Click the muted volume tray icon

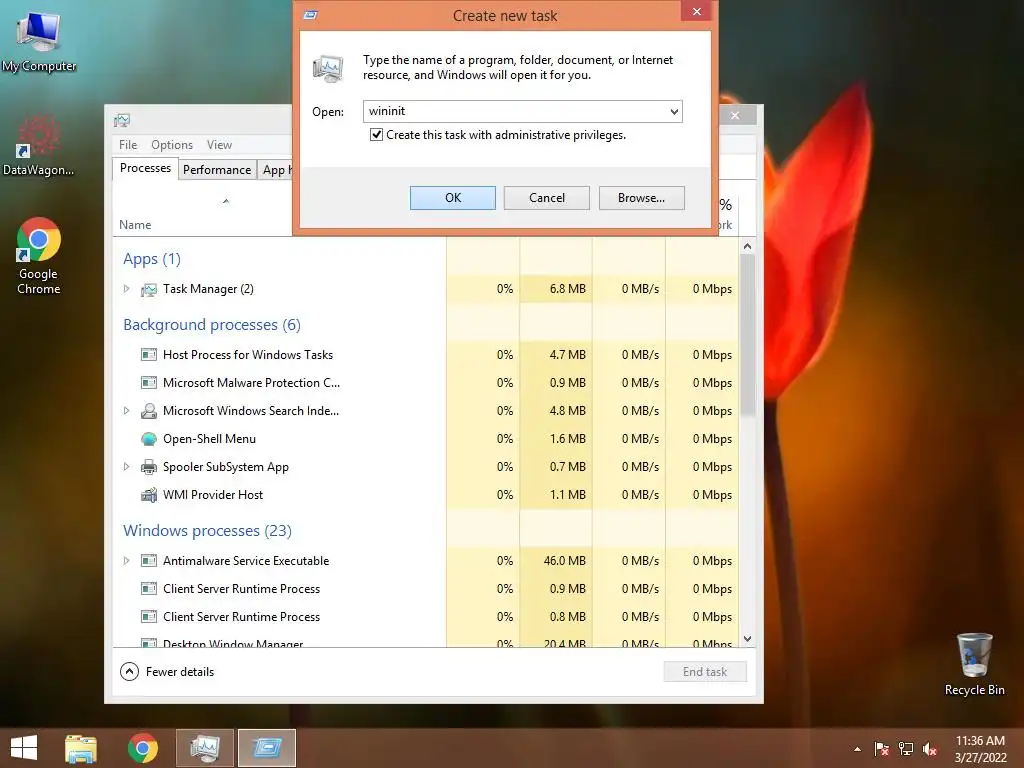pyautogui.click(x=930, y=748)
